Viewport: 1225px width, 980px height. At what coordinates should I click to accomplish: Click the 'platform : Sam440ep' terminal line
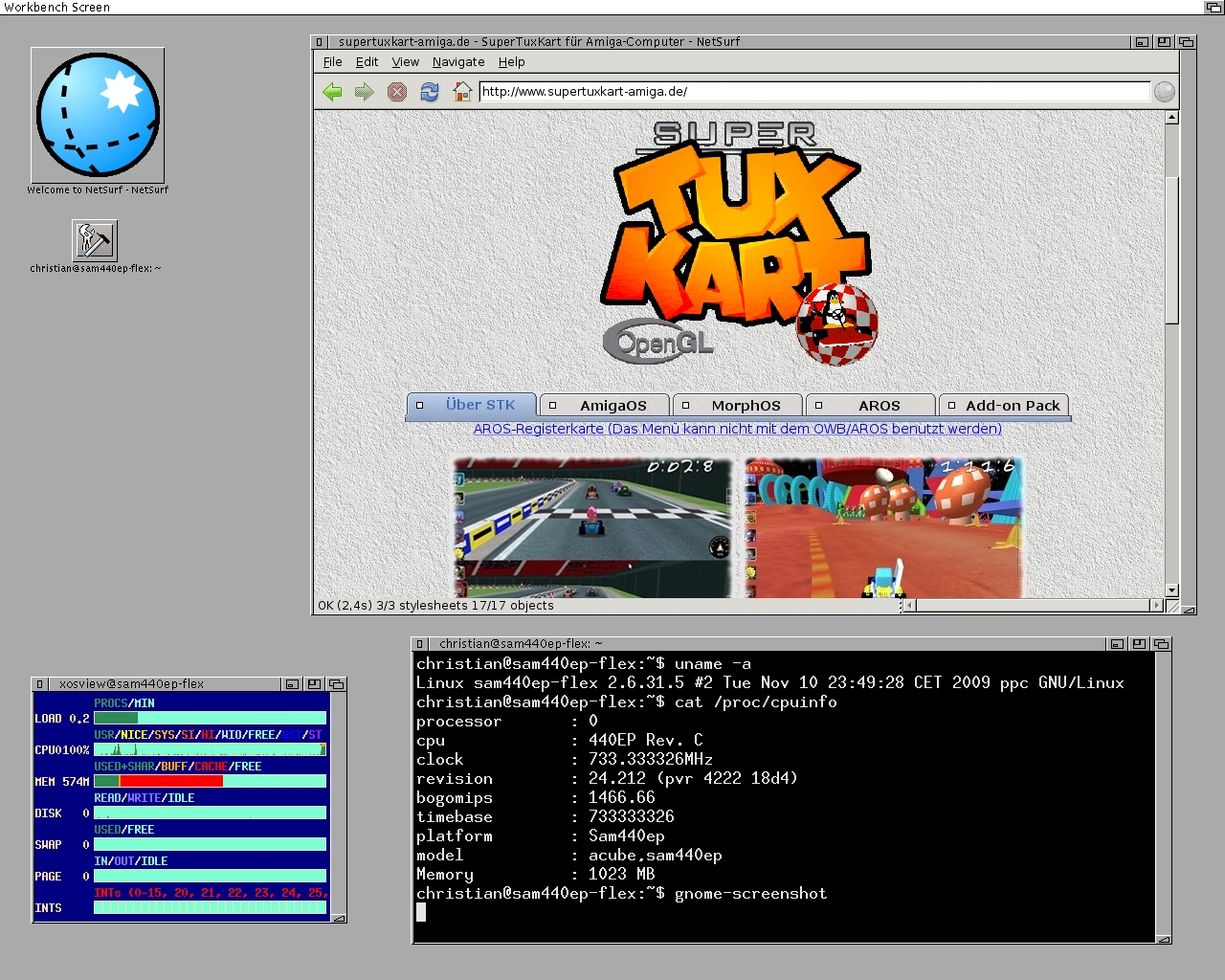541,836
